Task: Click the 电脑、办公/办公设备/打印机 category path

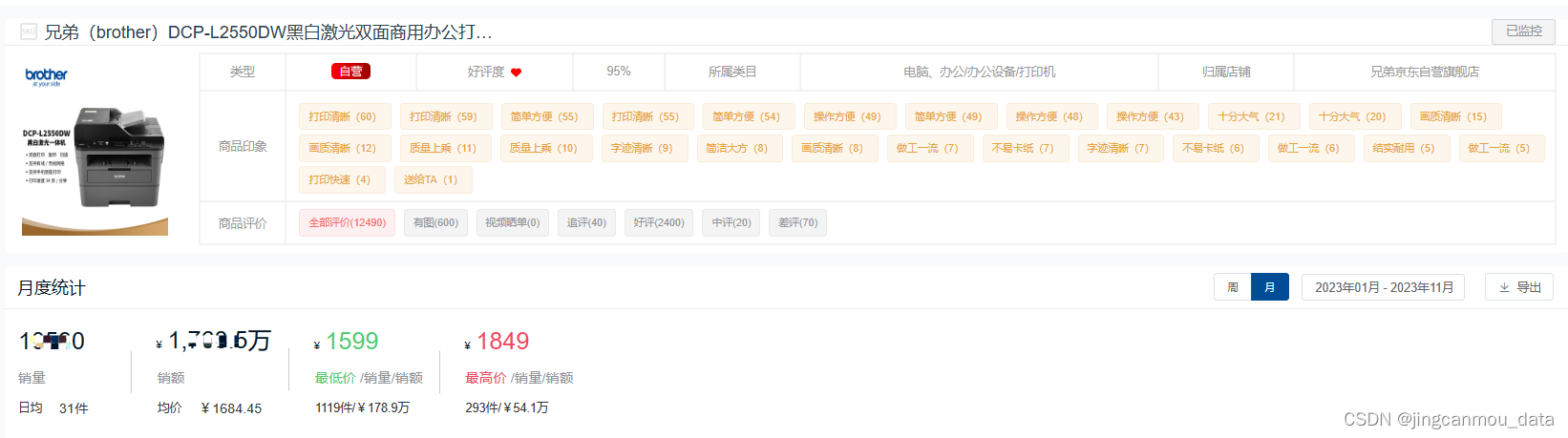Action: coord(980,72)
